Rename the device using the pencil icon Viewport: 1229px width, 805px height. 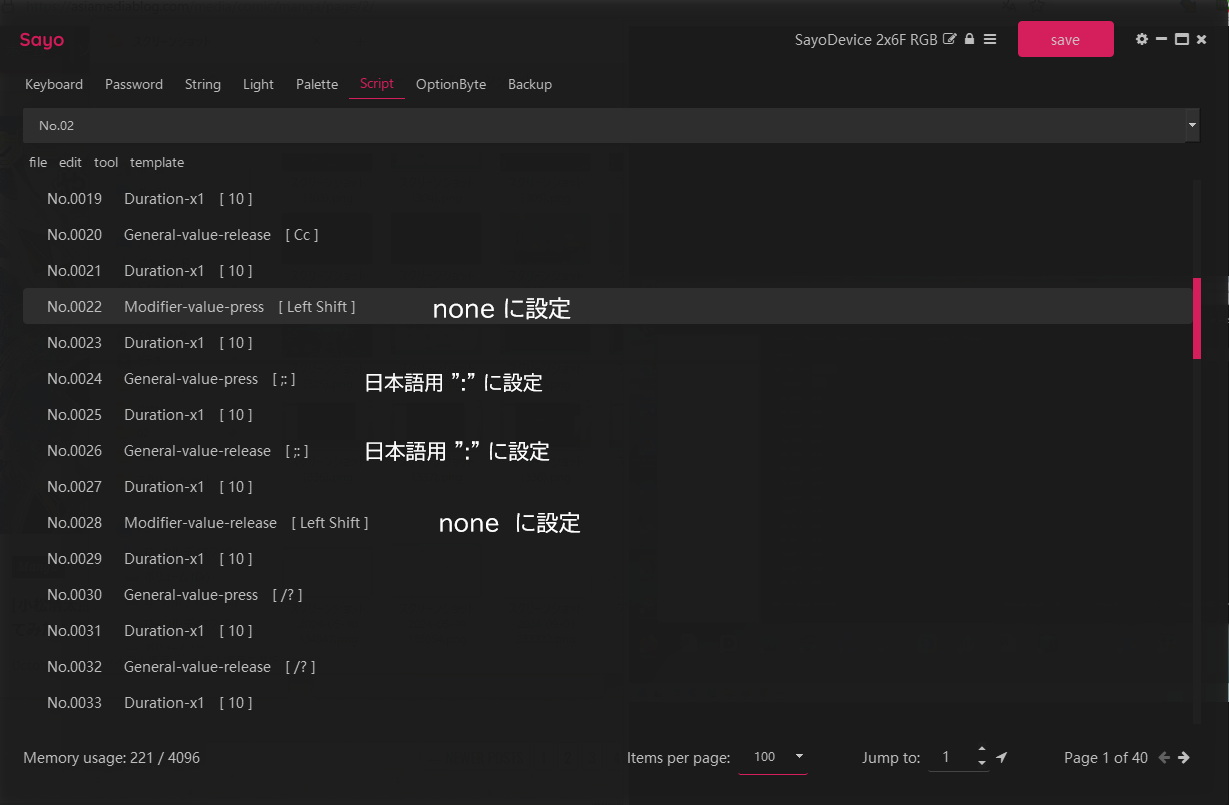pyautogui.click(x=947, y=38)
